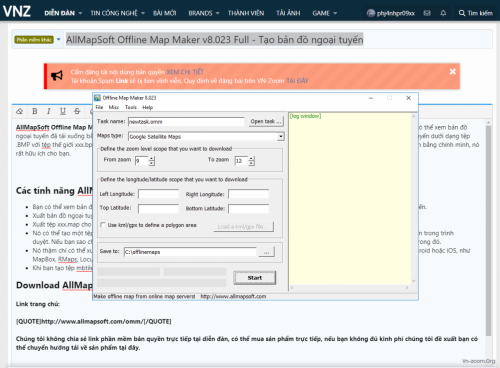Image resolution: width=500 pixels, height=368 pixels.
Task: Dismiss the orange notice banner
Action: 453,72
